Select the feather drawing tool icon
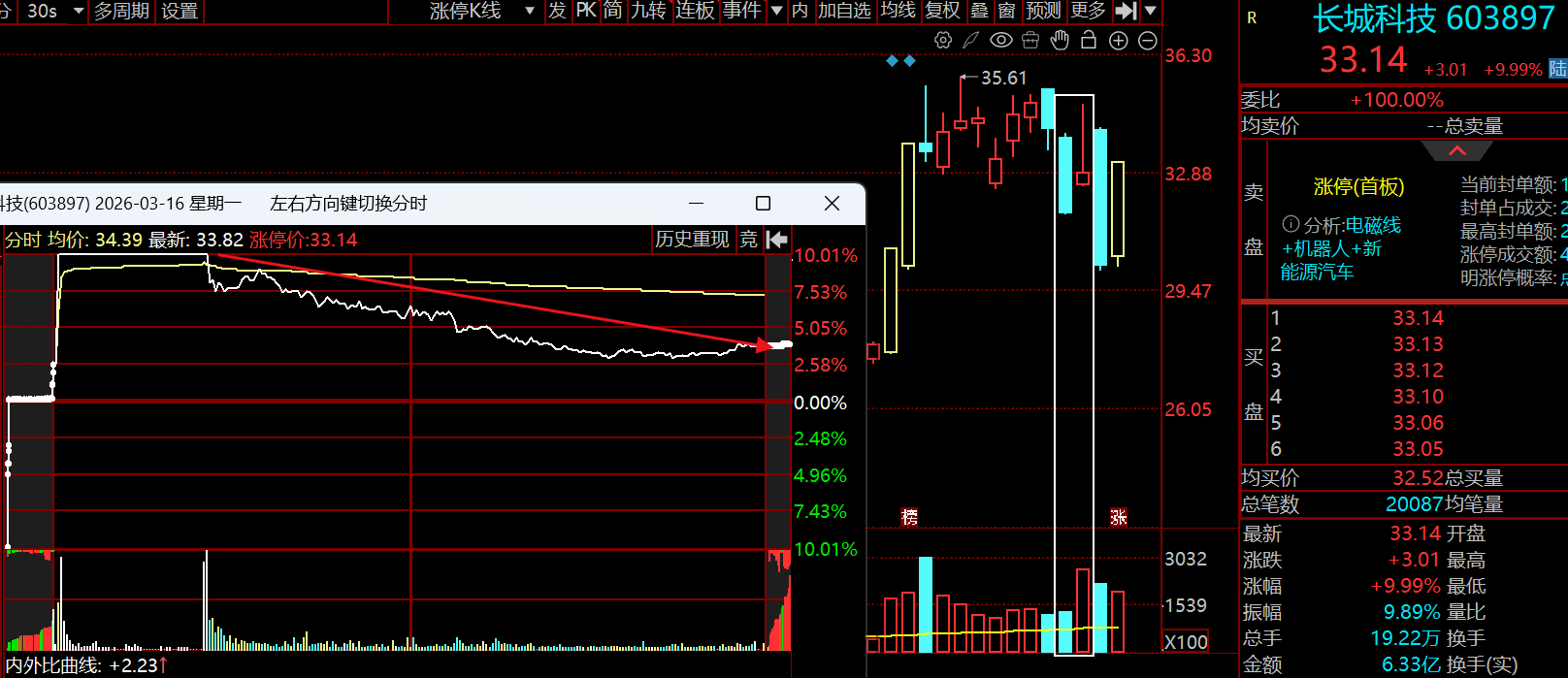The width and height of the screenshot is (1568, 678). [971, 40]
